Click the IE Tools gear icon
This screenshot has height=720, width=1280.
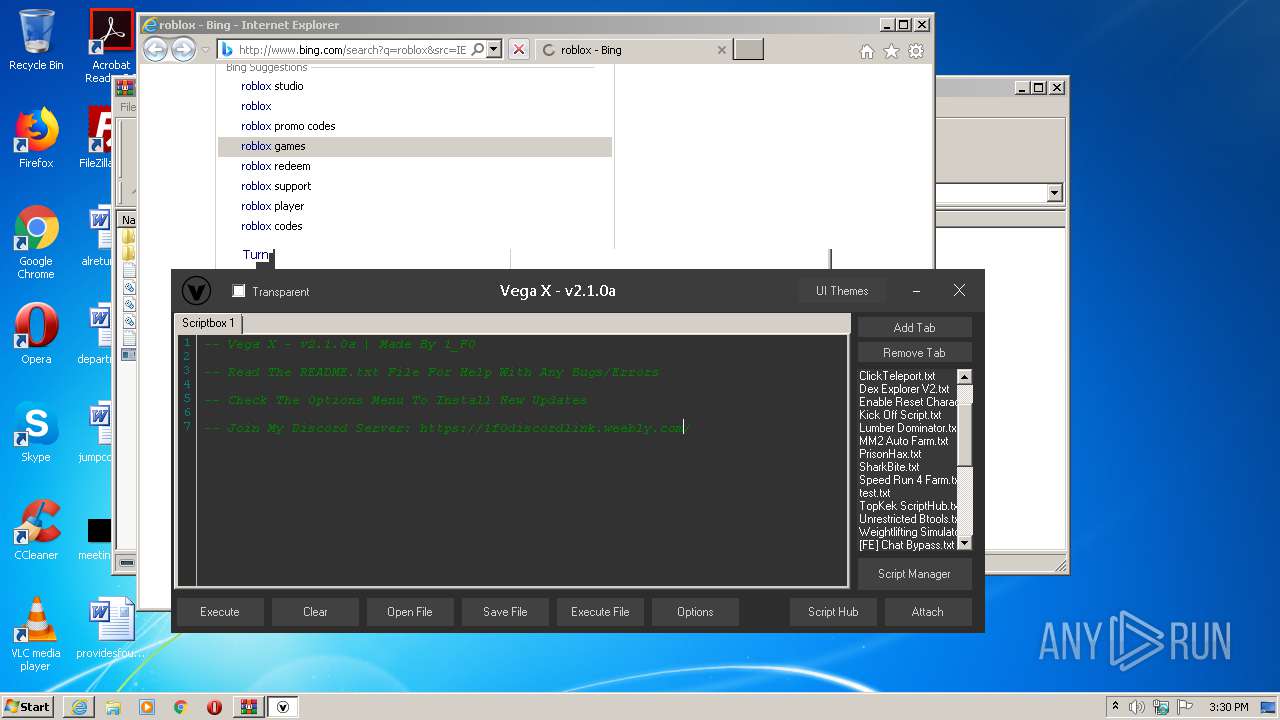[916, 51]
